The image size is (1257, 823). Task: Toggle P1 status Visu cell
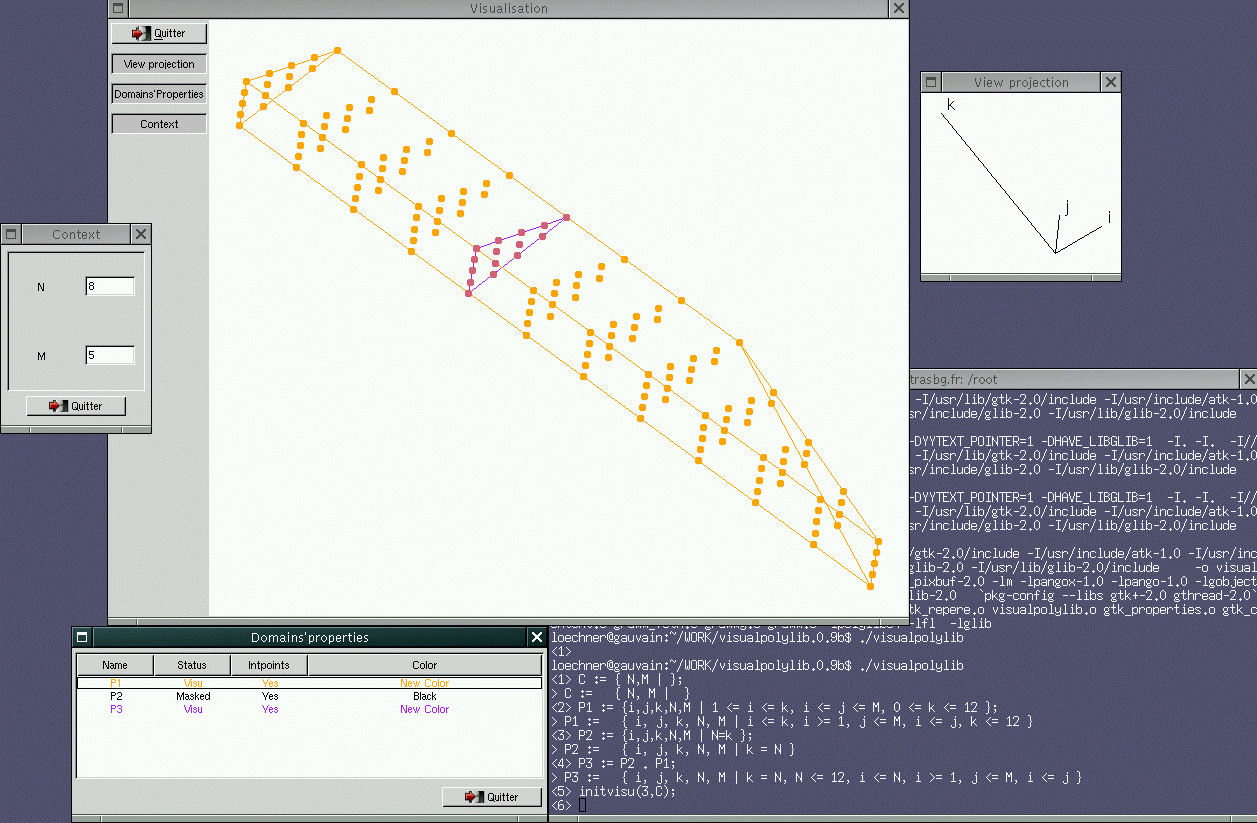pos(193,683)
